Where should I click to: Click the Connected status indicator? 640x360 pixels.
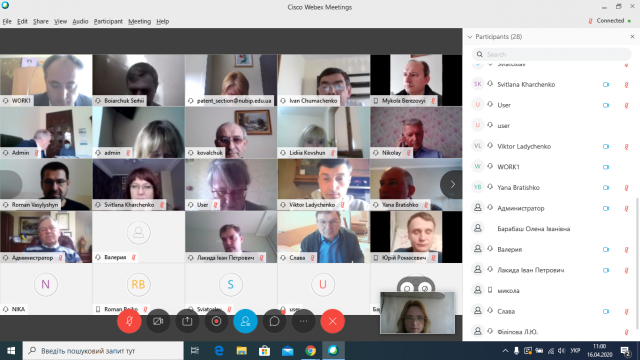(610, 21)
